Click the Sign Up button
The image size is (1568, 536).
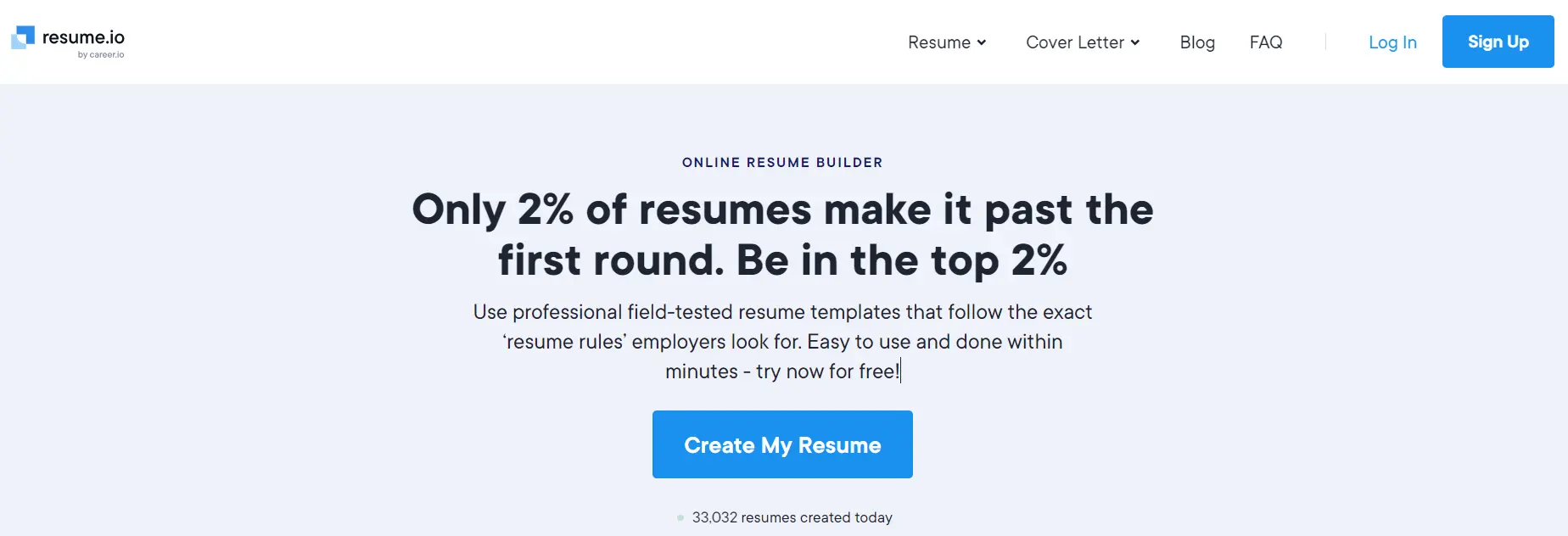coord(1498,42)
